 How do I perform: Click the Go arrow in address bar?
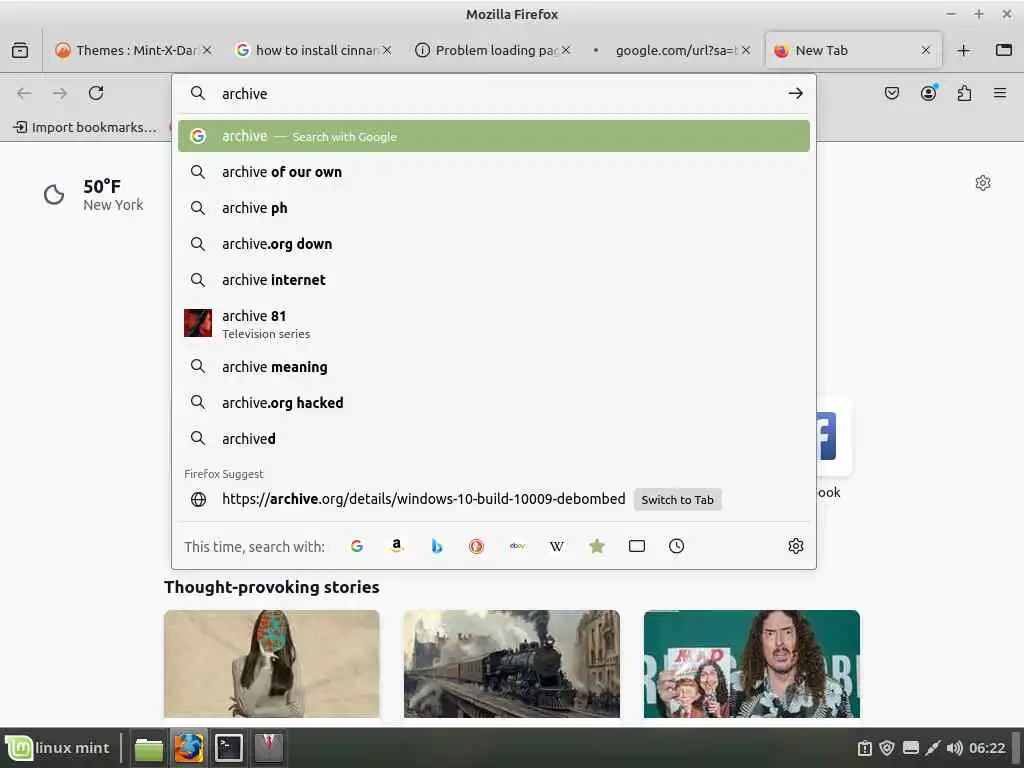click(x=795, y=93)
